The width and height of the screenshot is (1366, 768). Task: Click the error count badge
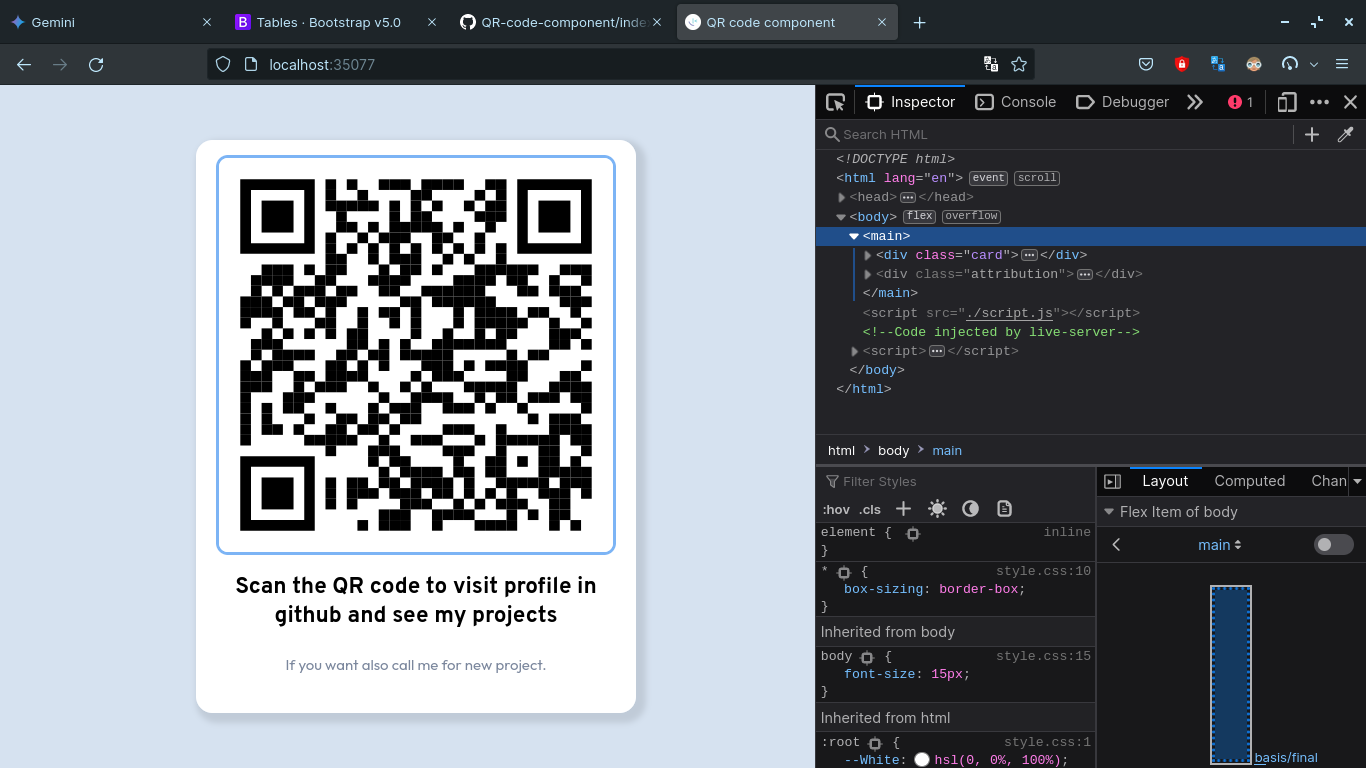(1240, 102)
